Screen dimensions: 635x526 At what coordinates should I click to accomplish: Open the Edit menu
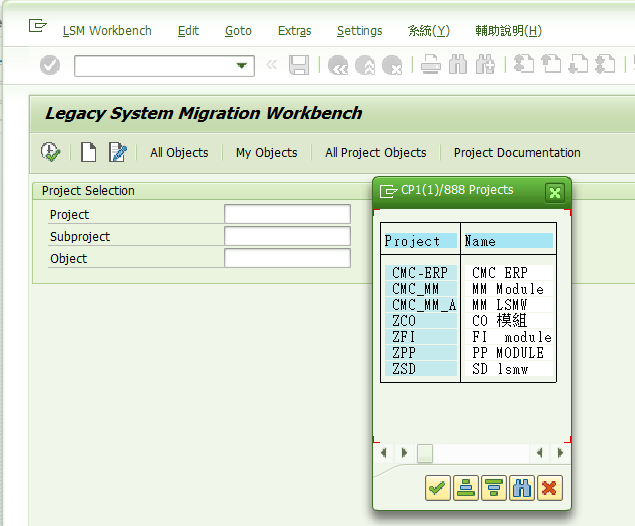(x=188, y=31)
